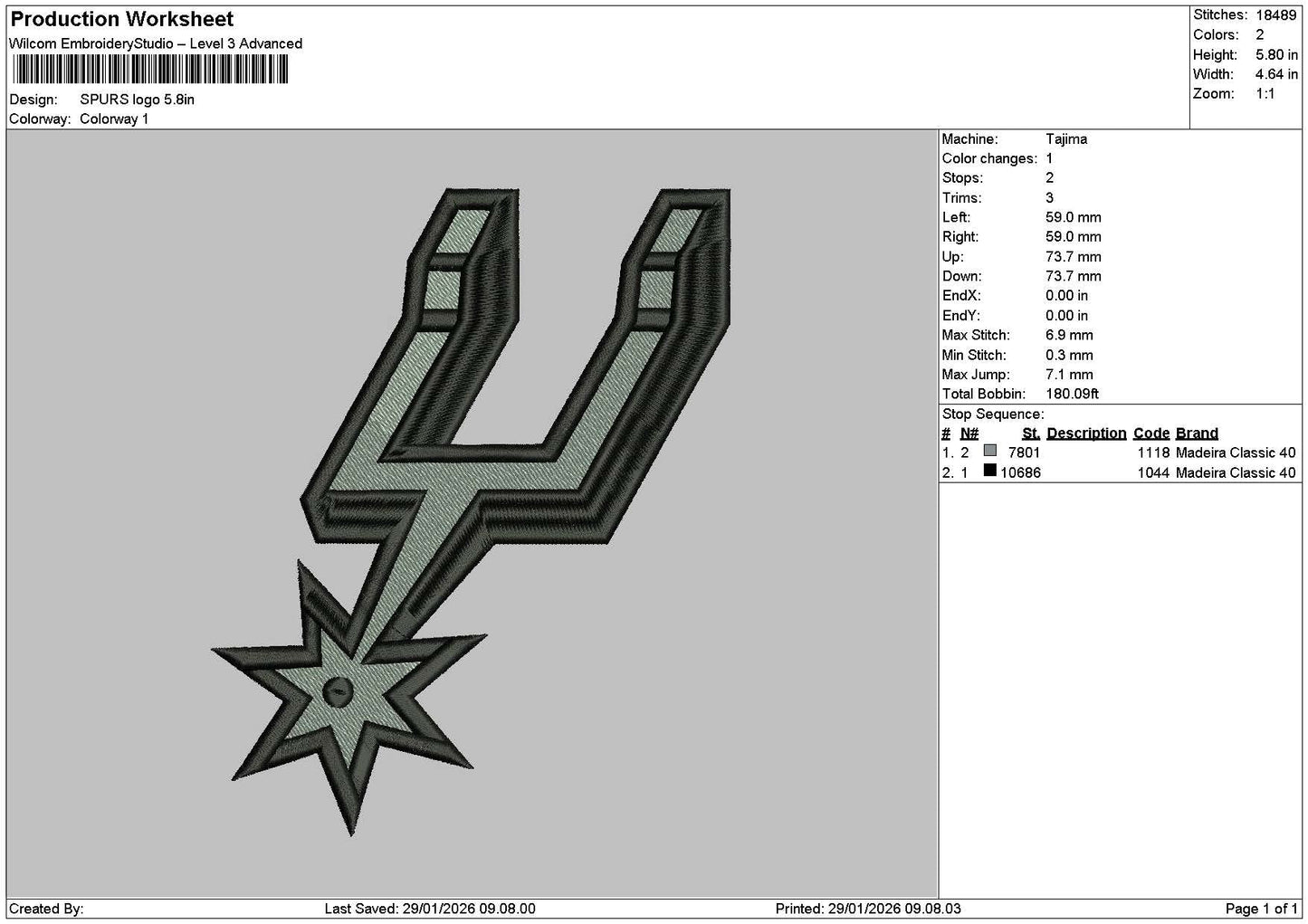Click code 1118 in stop sequence
Image resolution: width=1308 pixels, height=924 pixels.
1153,452
